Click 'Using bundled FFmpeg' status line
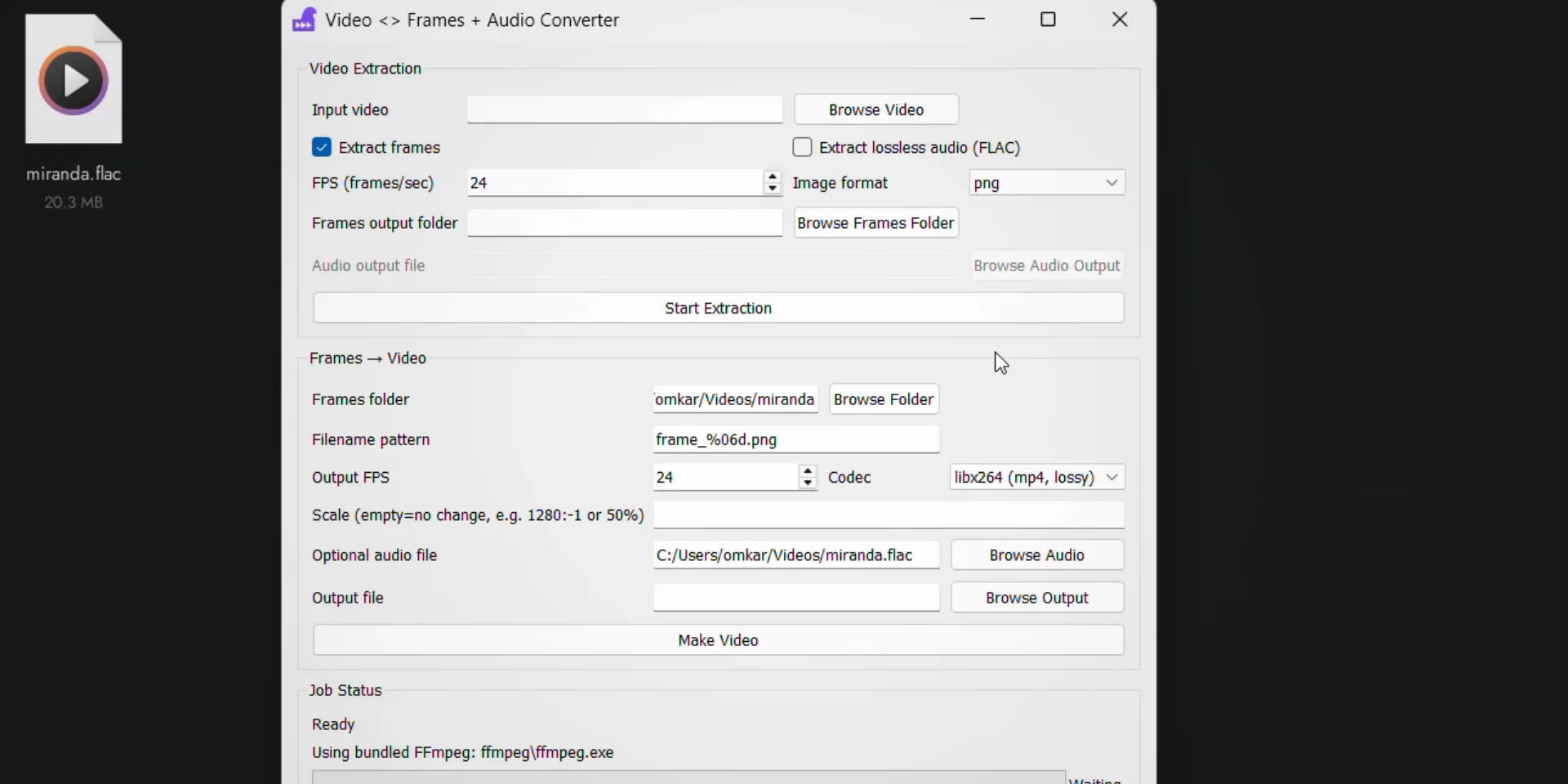The height and width of the screenshot is (784, 1568). point(462,752)
